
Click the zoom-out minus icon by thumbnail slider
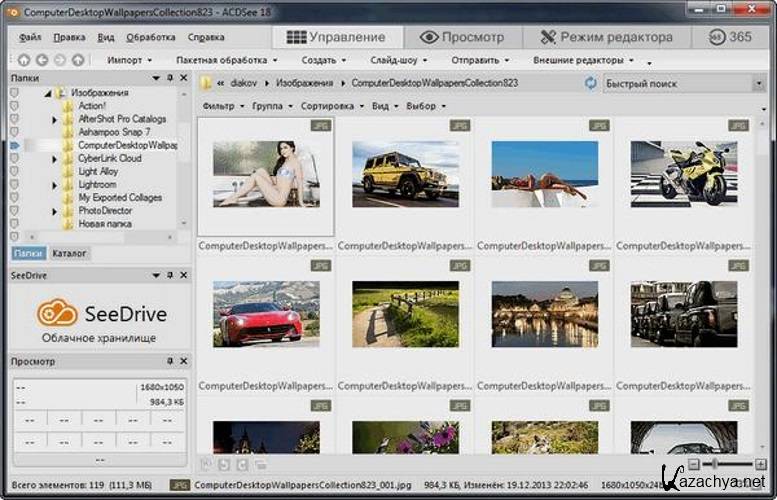pos(693,465)
